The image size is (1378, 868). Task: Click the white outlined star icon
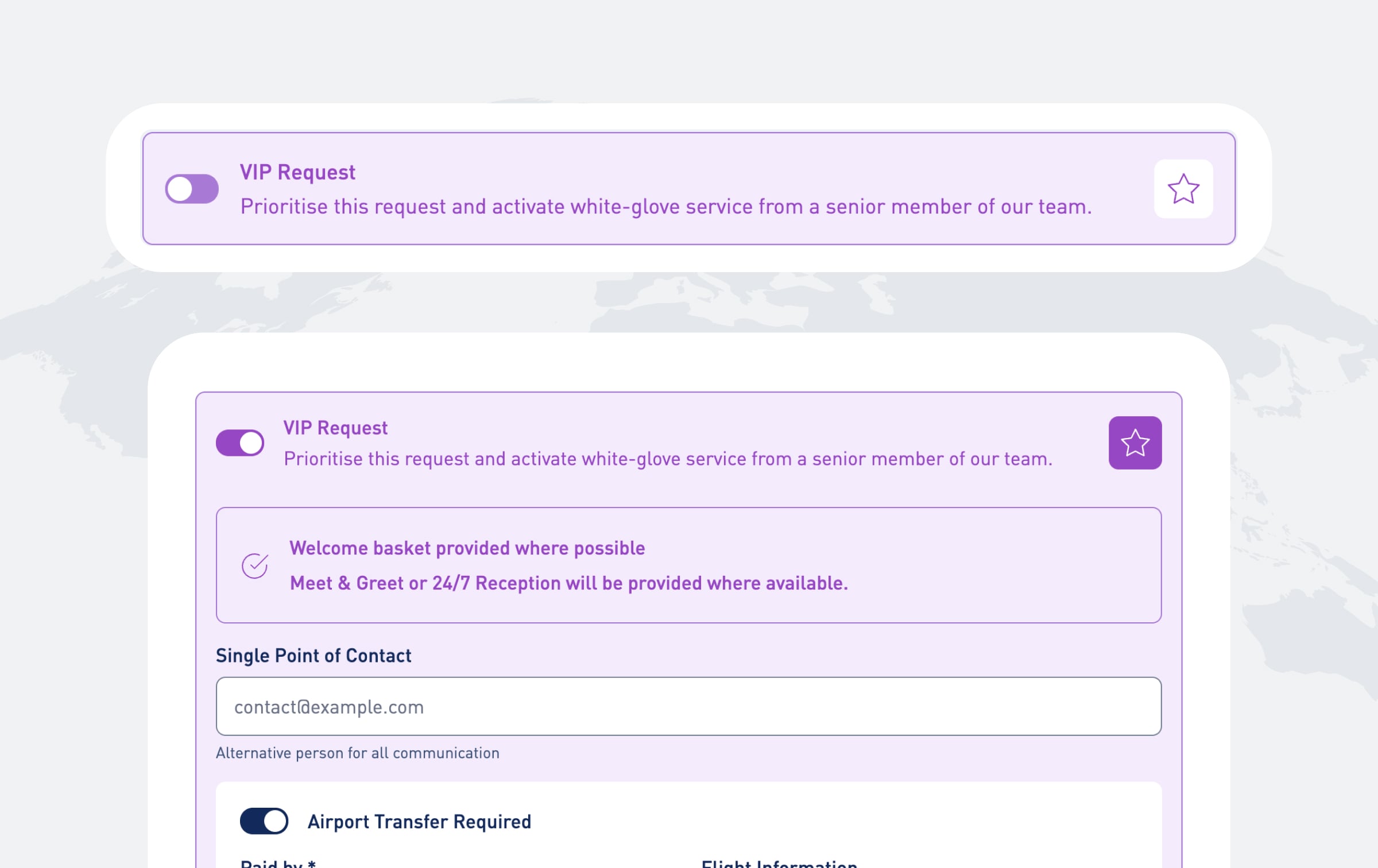(1183, 189)
